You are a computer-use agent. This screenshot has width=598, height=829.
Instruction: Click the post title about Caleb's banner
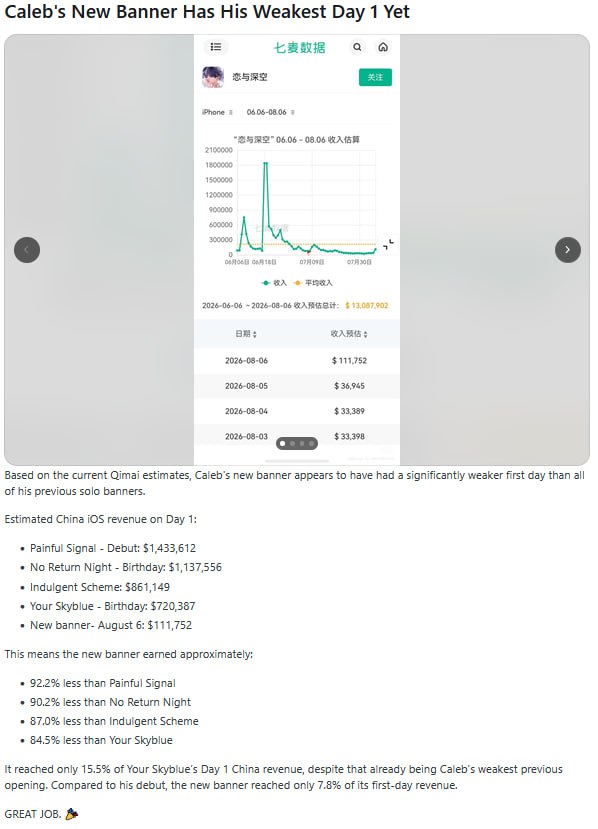[x=207, y=11]
